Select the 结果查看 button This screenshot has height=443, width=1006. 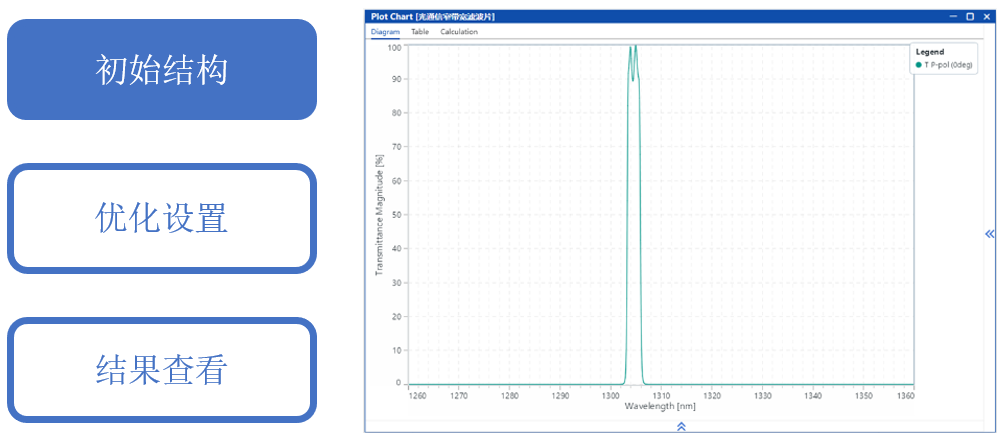click(x=162, y=370)
